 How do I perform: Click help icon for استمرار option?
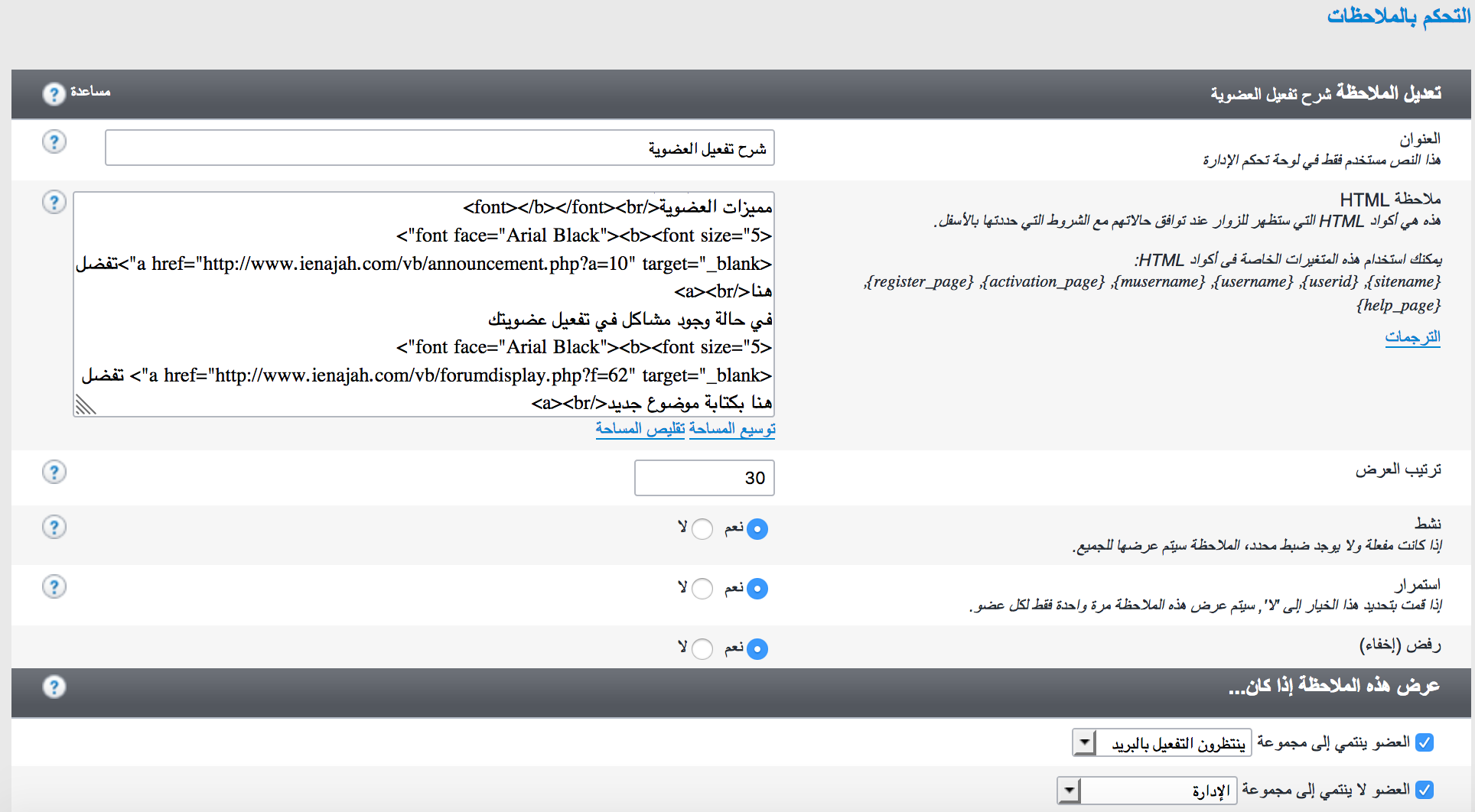tap(54, 587)
